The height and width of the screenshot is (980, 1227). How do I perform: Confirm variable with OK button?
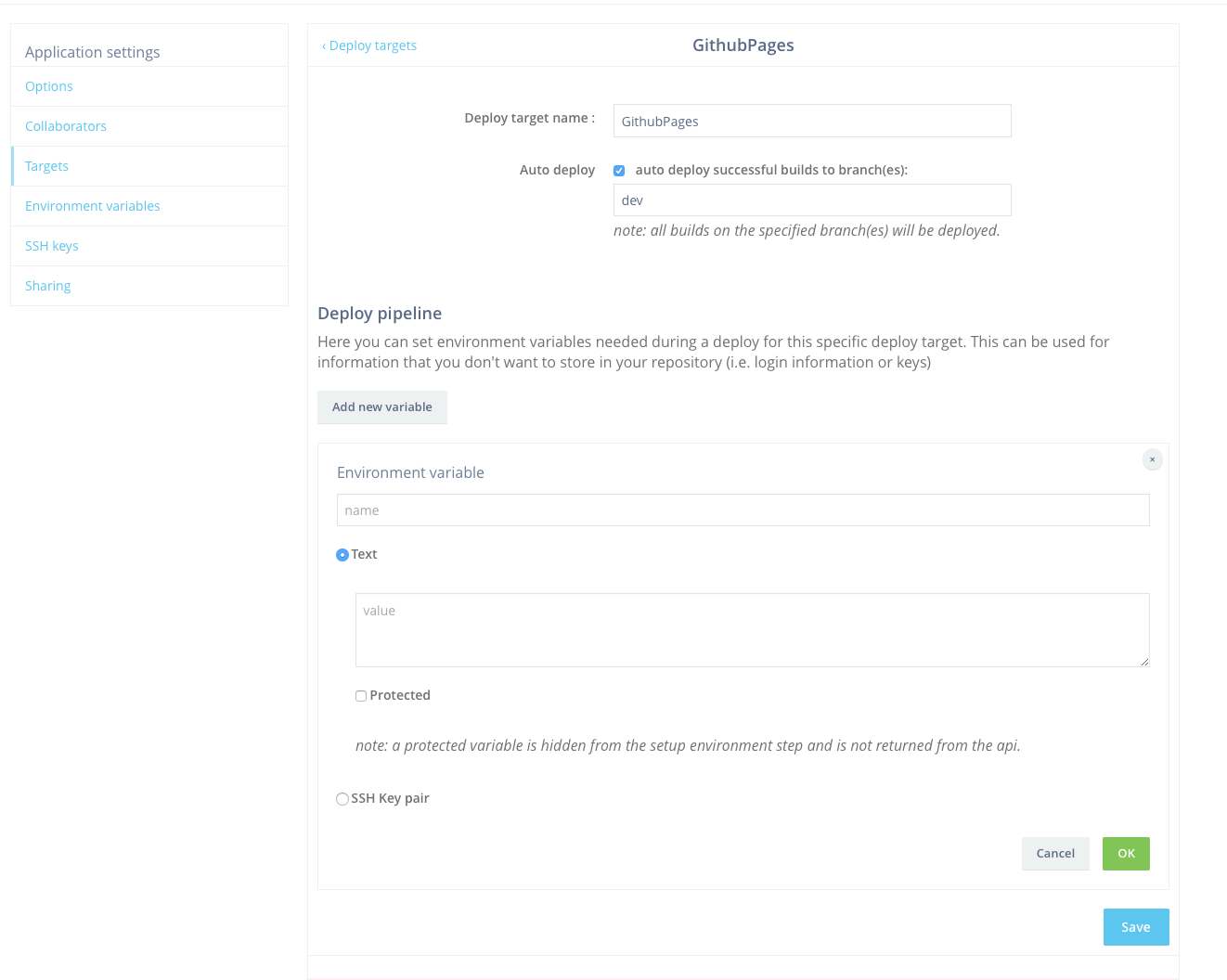coord(1126,854)
